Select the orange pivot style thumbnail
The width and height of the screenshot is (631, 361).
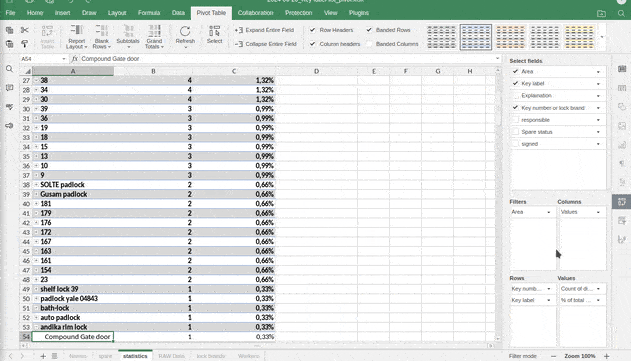510,37
